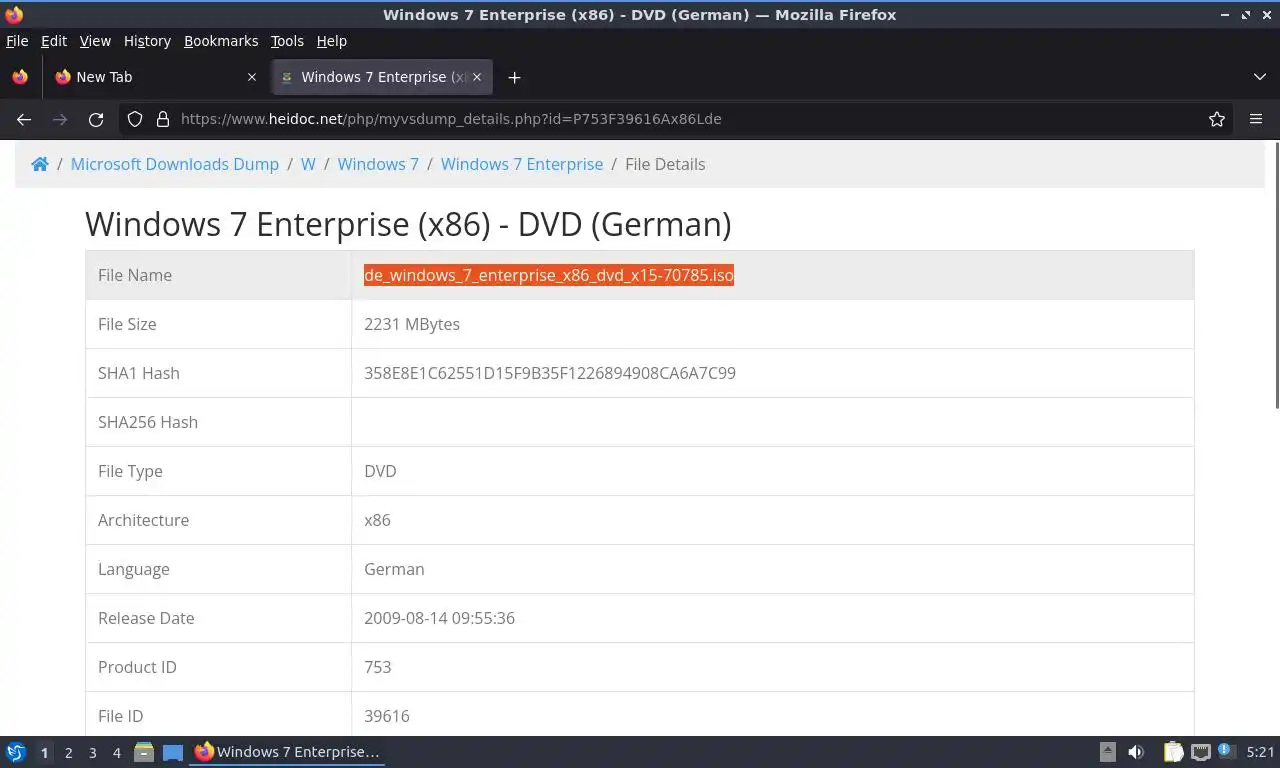The height and width of the screenshot is (768, 1280).
Task: Switch to workspace 2
Action: (68, 752)
